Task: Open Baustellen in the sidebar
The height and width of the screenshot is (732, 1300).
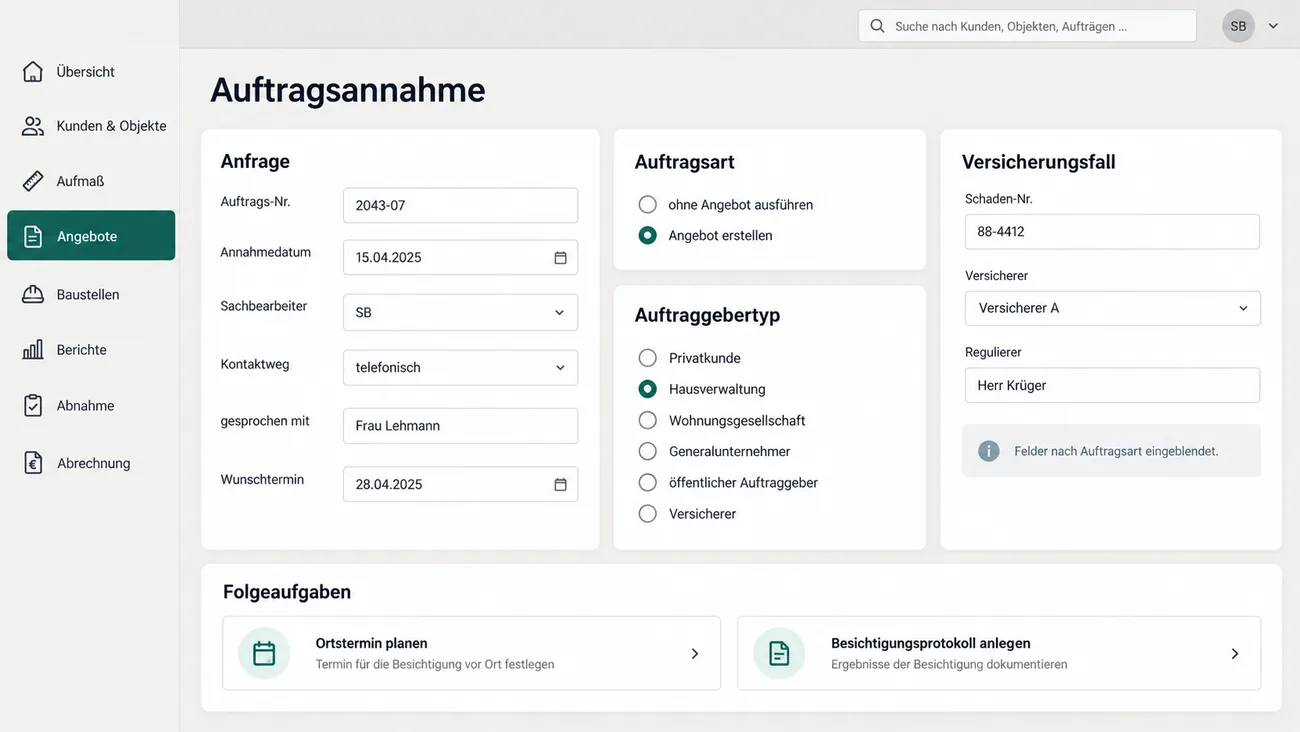Action: [x=91, y=294]
